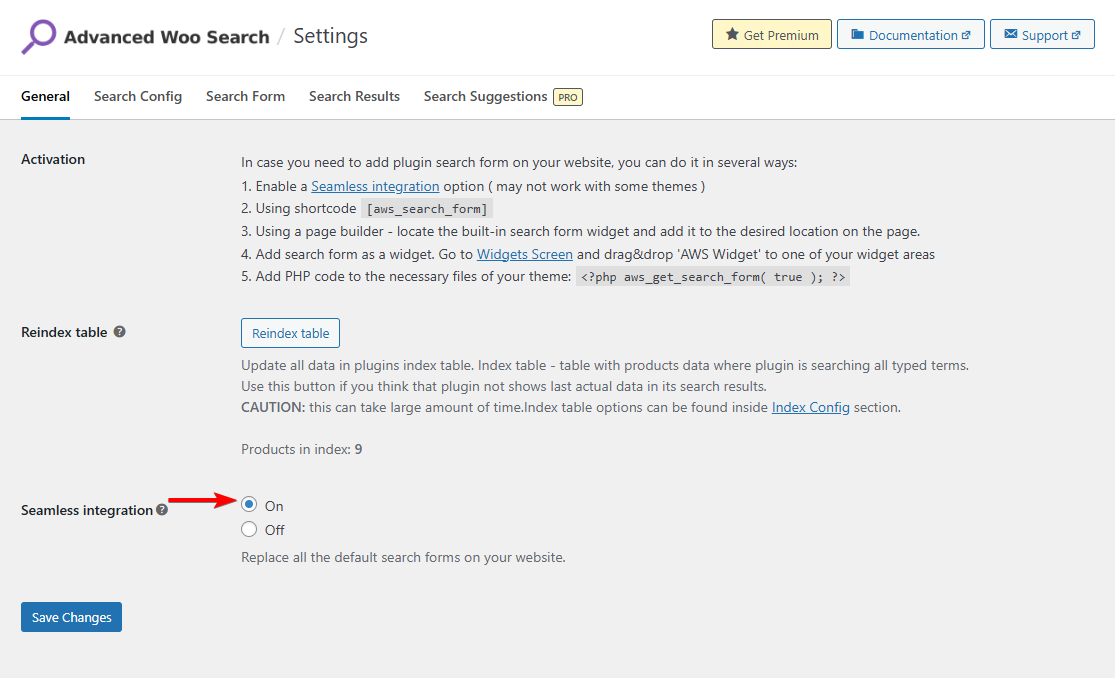Select the On radio for Seamless integration
The width and height of the screenshot is (1115, 678).
point(249,505)
